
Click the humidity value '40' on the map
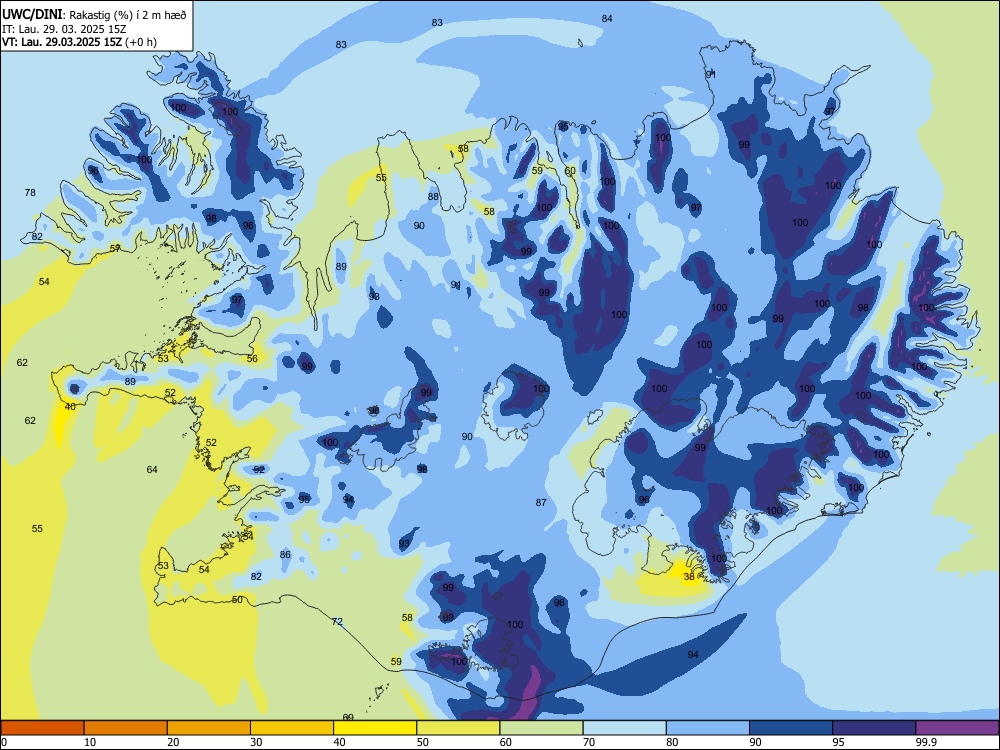(x=70, y=406)
